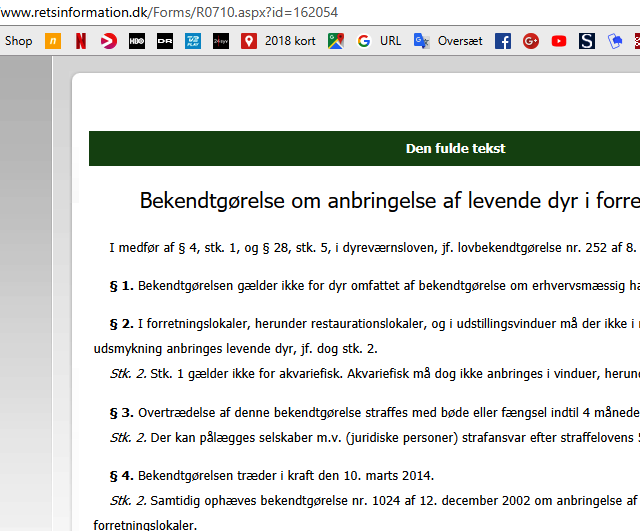
Task: Open the Google Maps bookmark
Action: point(336,41)
